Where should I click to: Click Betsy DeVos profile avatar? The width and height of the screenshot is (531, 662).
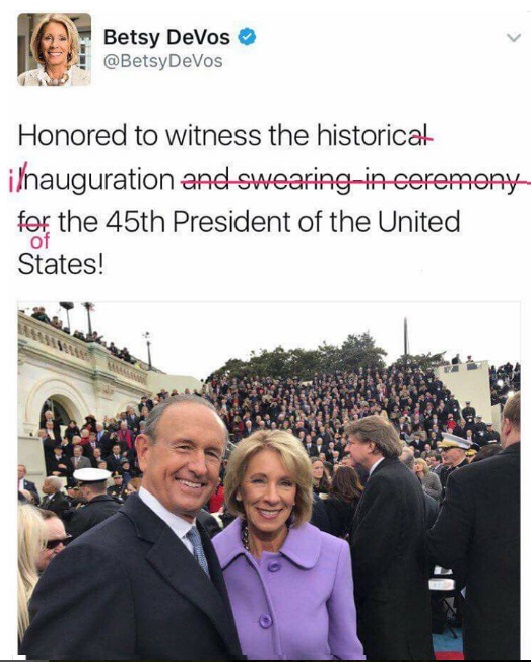pos(54,49)
